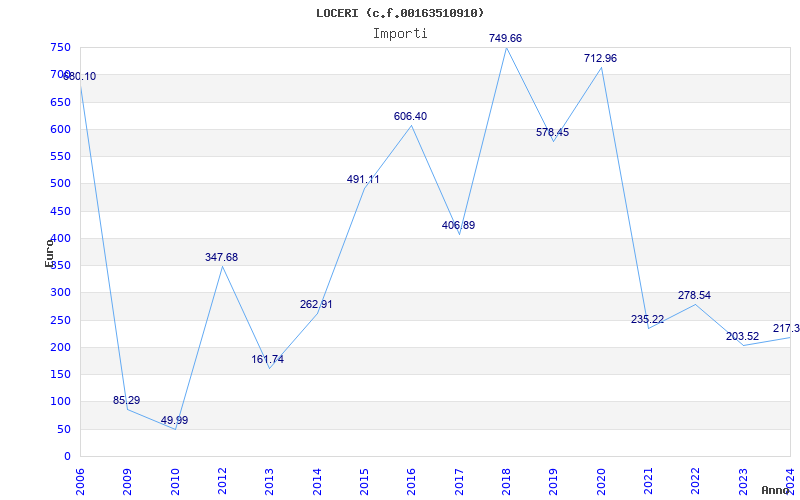Click the 2017 year label
The image size is (800, 500).
459,482
